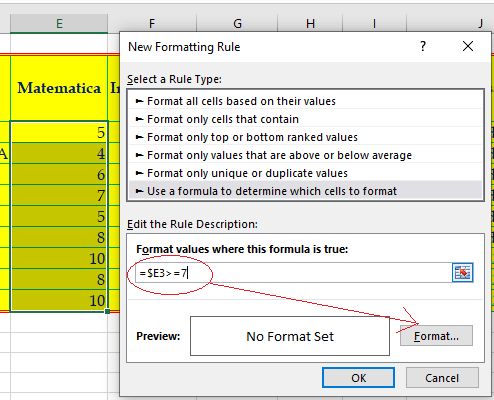
Task: Select 'Format only cells that contain' rule type
Action: pos(305,119)
